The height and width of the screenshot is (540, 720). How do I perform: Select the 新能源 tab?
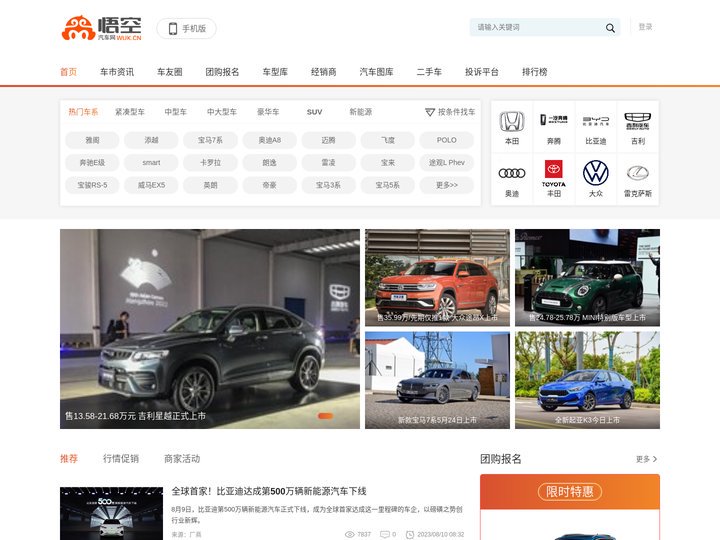[x=361, y=112]
